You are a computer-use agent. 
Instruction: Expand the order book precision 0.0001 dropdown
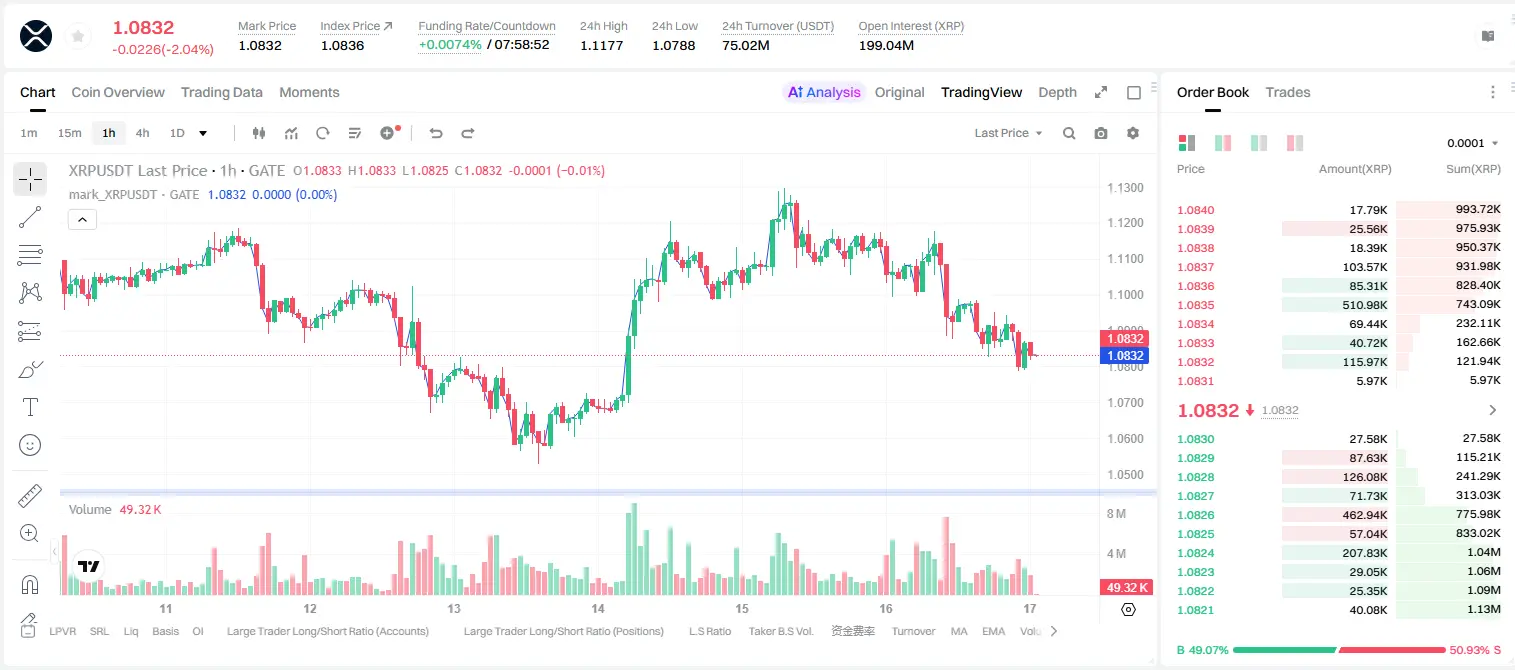click(1473, 143)
